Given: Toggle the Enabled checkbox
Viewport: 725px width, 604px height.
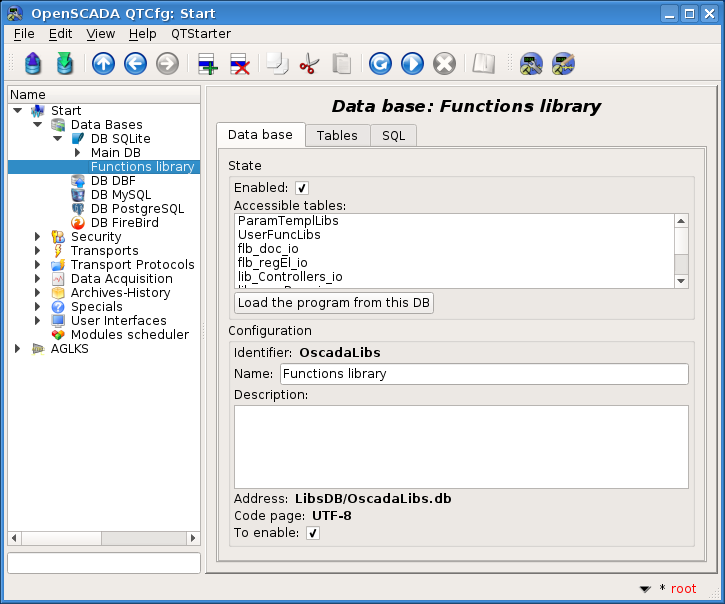Looking at the screenshot, I should click(x=302, y=188).
